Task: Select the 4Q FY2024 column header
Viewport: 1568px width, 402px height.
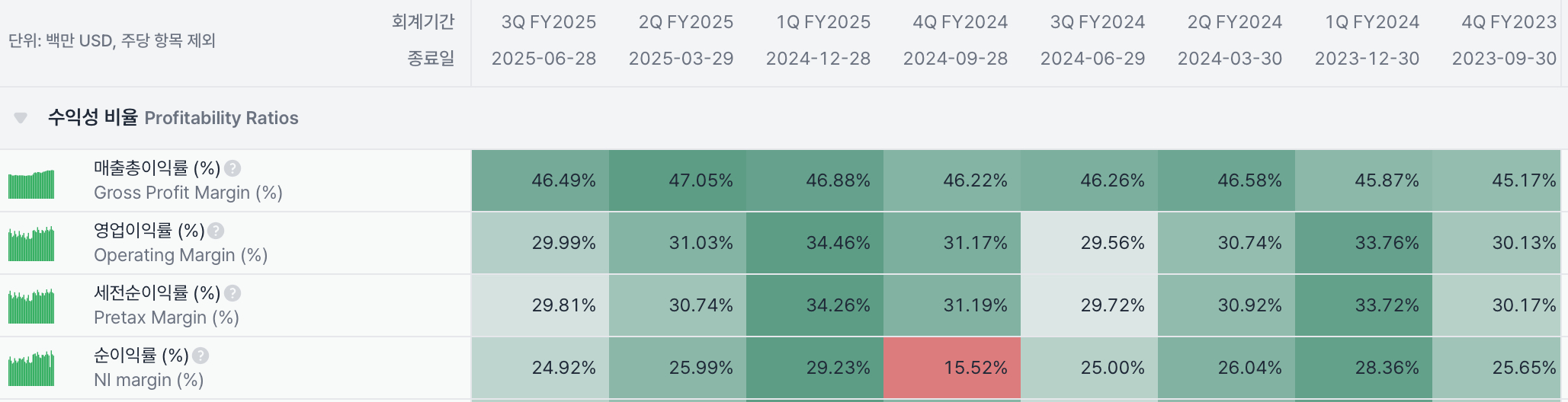Action: [x=960, y=22]
